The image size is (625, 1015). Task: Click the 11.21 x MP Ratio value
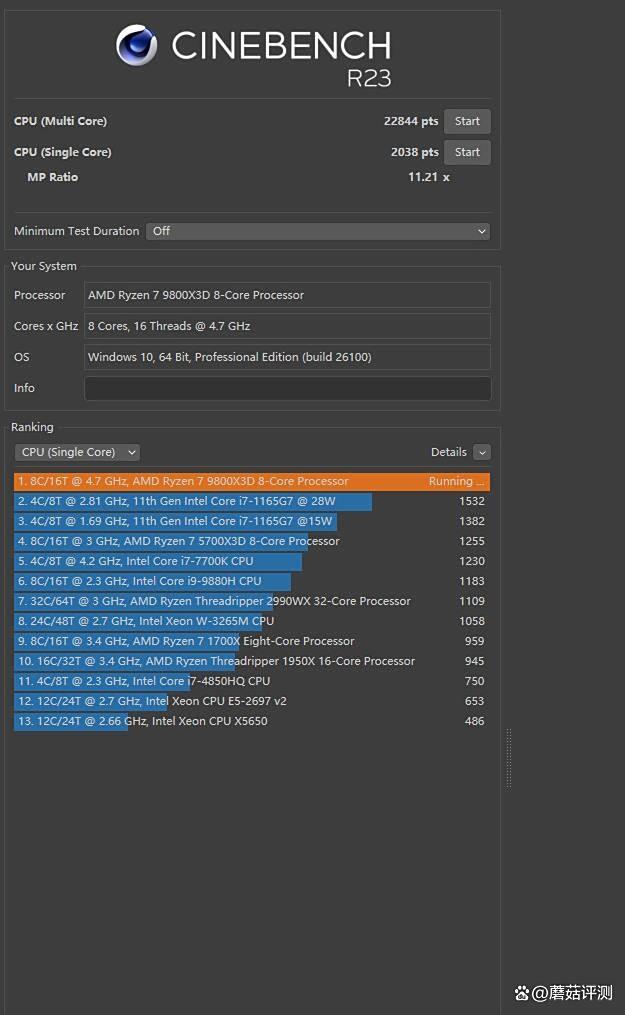(428, 177)
